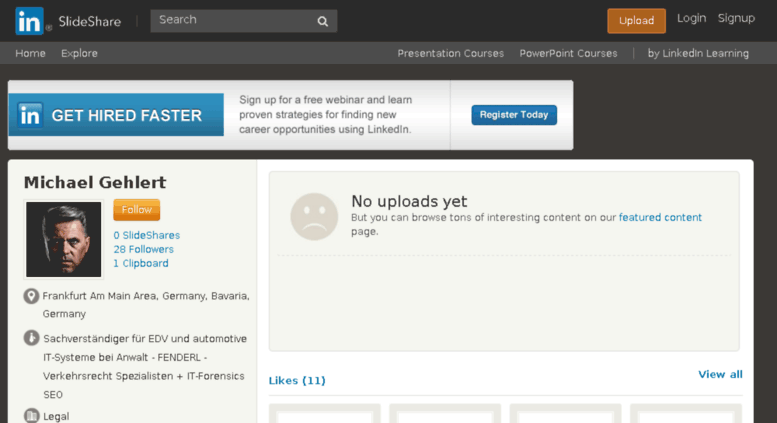Click the webinar sign-up banner text
Screen dimensions: 777x423
(326, 114)
